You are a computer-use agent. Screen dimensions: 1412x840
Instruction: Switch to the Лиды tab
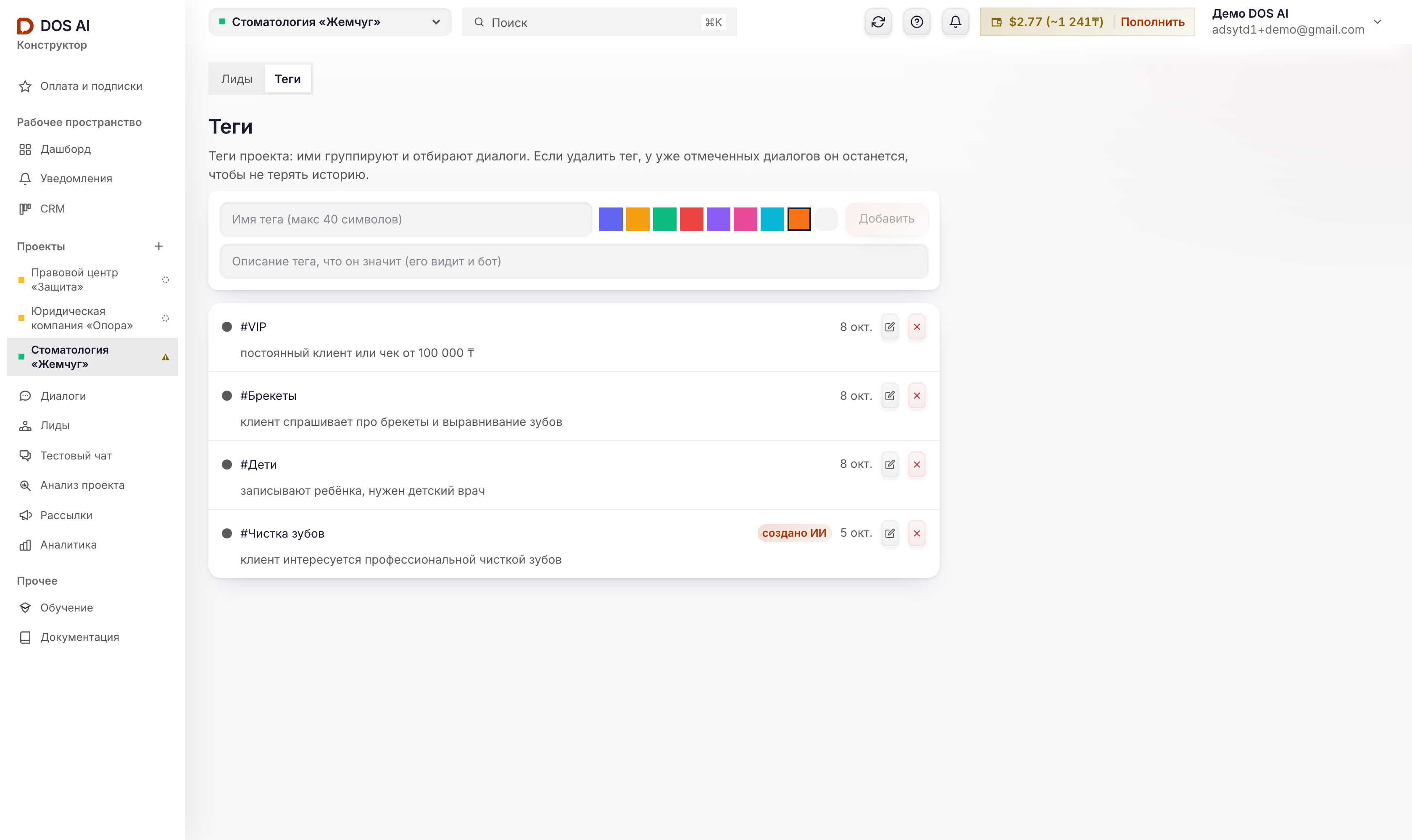tap(237, 79)
